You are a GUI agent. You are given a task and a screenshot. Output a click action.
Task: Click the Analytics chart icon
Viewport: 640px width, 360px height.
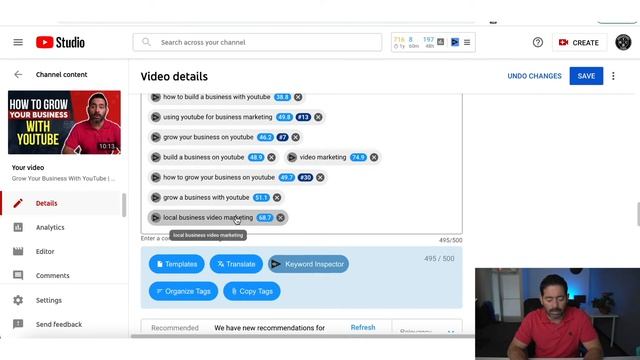[18, 227]
